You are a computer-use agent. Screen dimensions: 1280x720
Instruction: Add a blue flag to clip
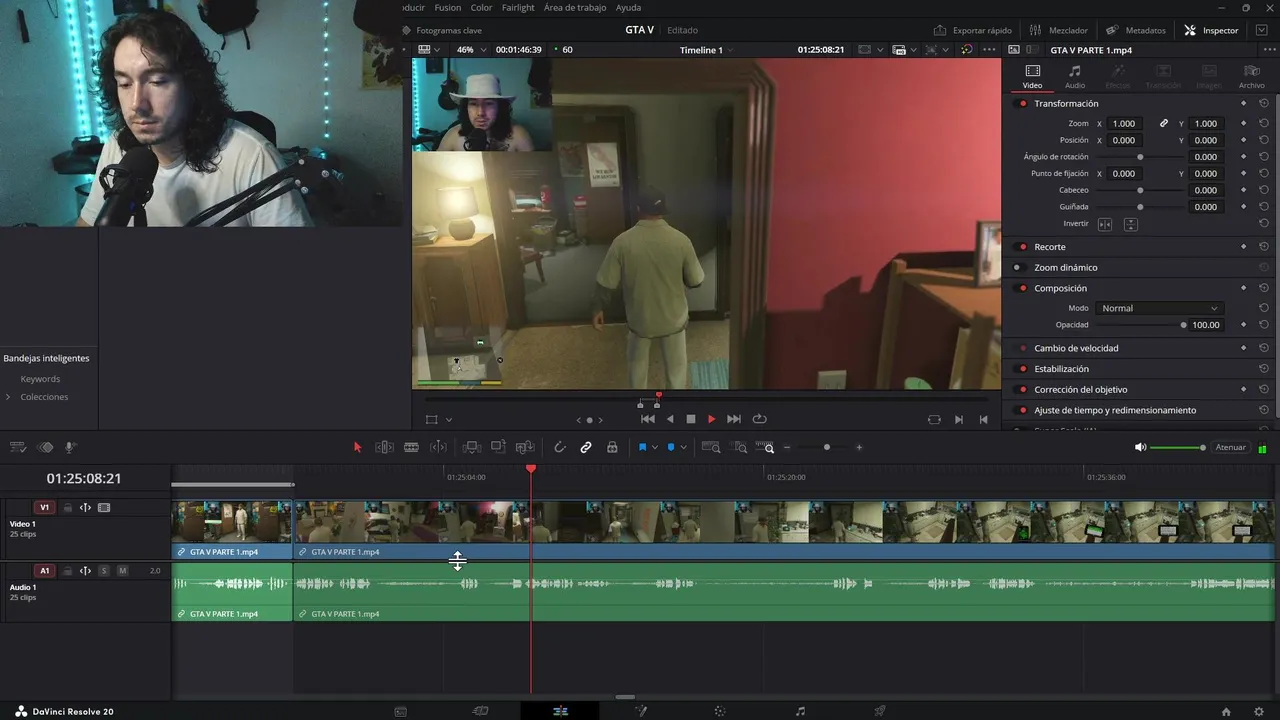pos(642,447)
